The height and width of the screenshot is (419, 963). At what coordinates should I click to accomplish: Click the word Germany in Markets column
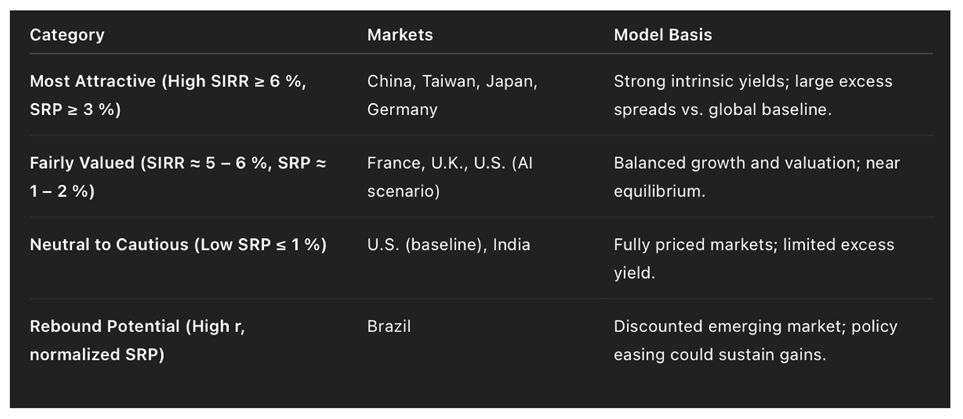click(x=402, y=109)
